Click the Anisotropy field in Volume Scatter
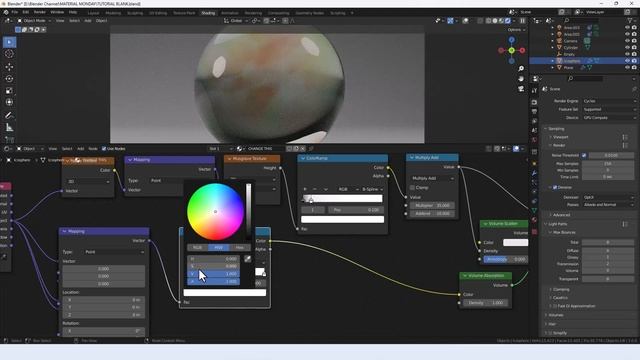Viewport: 640px width, 360px height. [x=505, y=259]
